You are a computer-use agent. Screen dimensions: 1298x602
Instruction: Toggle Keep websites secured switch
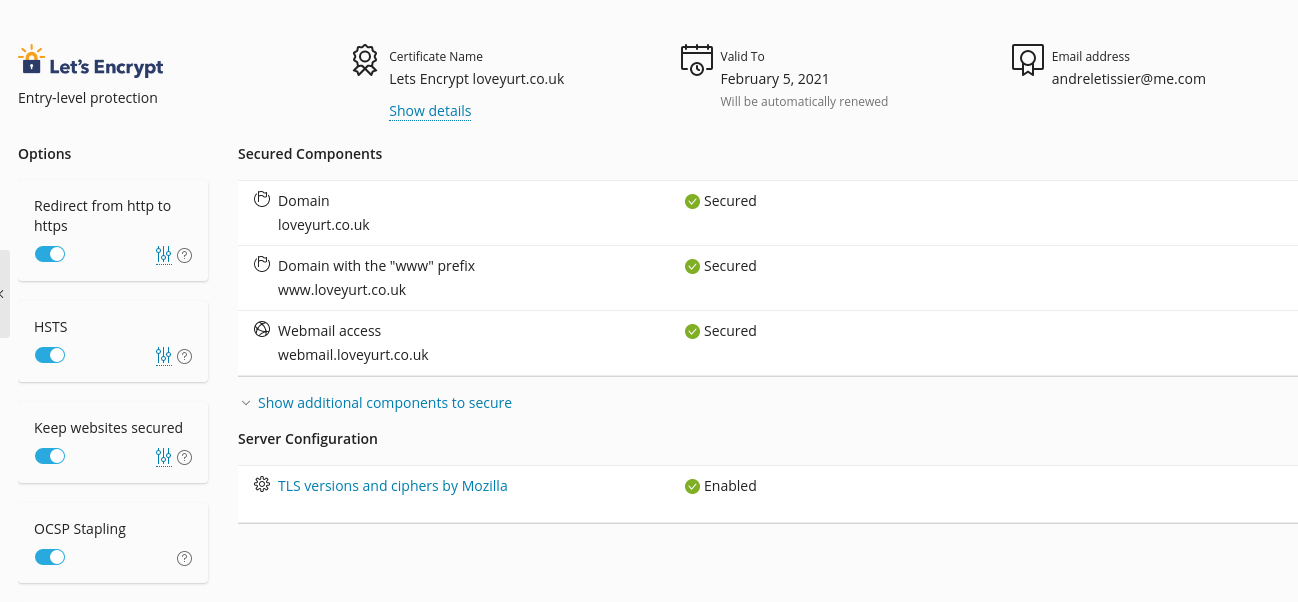[x=50, y=456]
